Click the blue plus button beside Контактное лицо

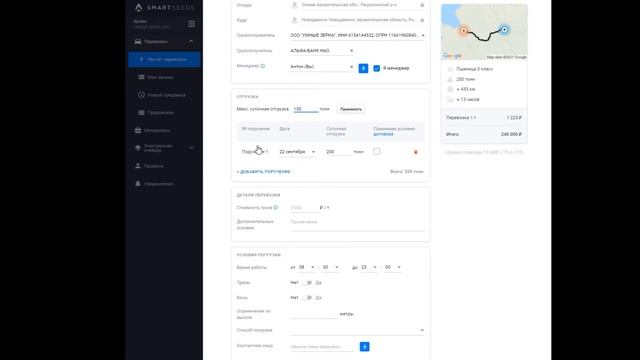pos(364,347)
